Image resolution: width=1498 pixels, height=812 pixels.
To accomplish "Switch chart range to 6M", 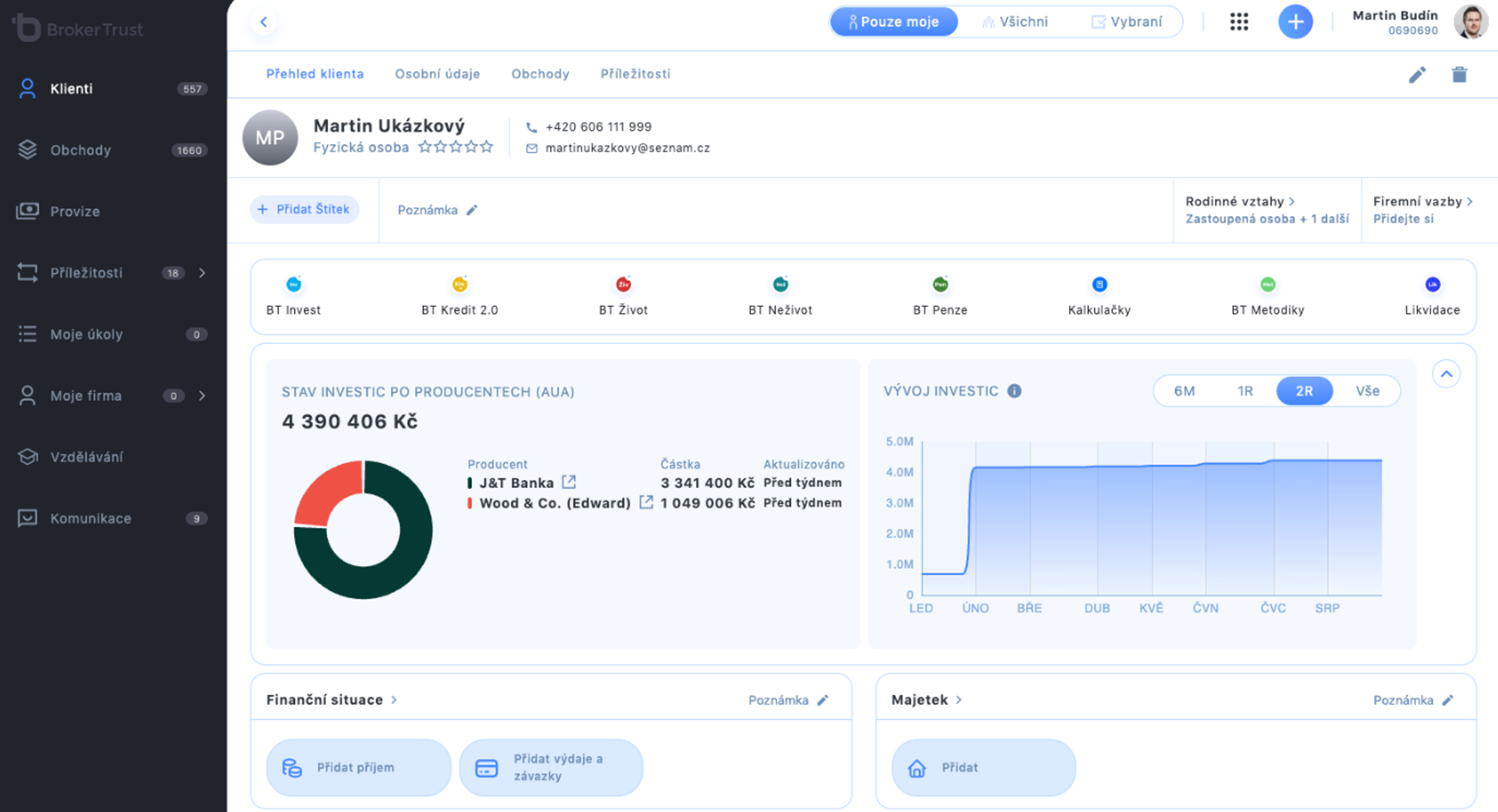I will (x=1184, y=391).
